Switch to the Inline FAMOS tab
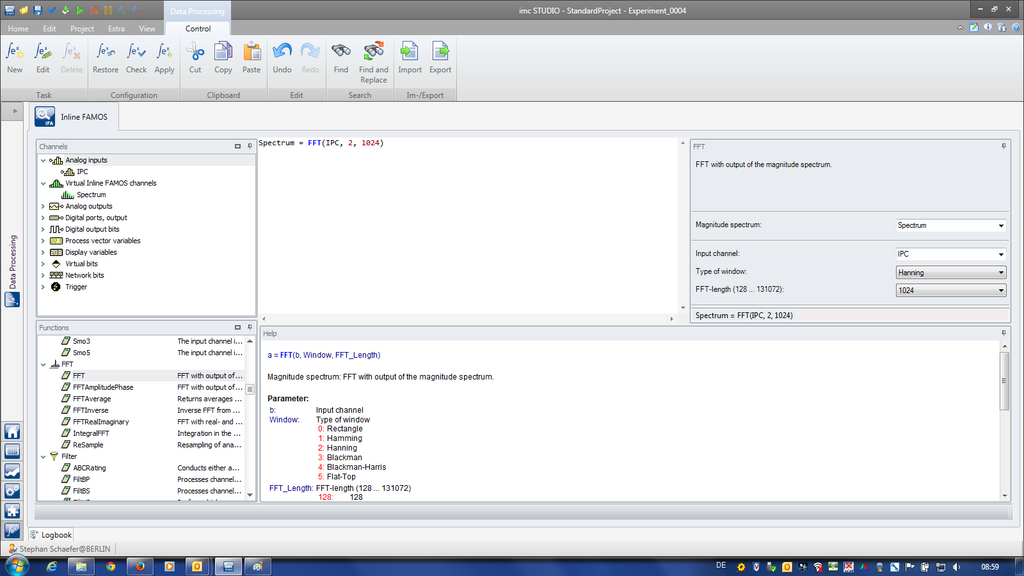Screen dimensions: 1024x576 tap(76, 117)
